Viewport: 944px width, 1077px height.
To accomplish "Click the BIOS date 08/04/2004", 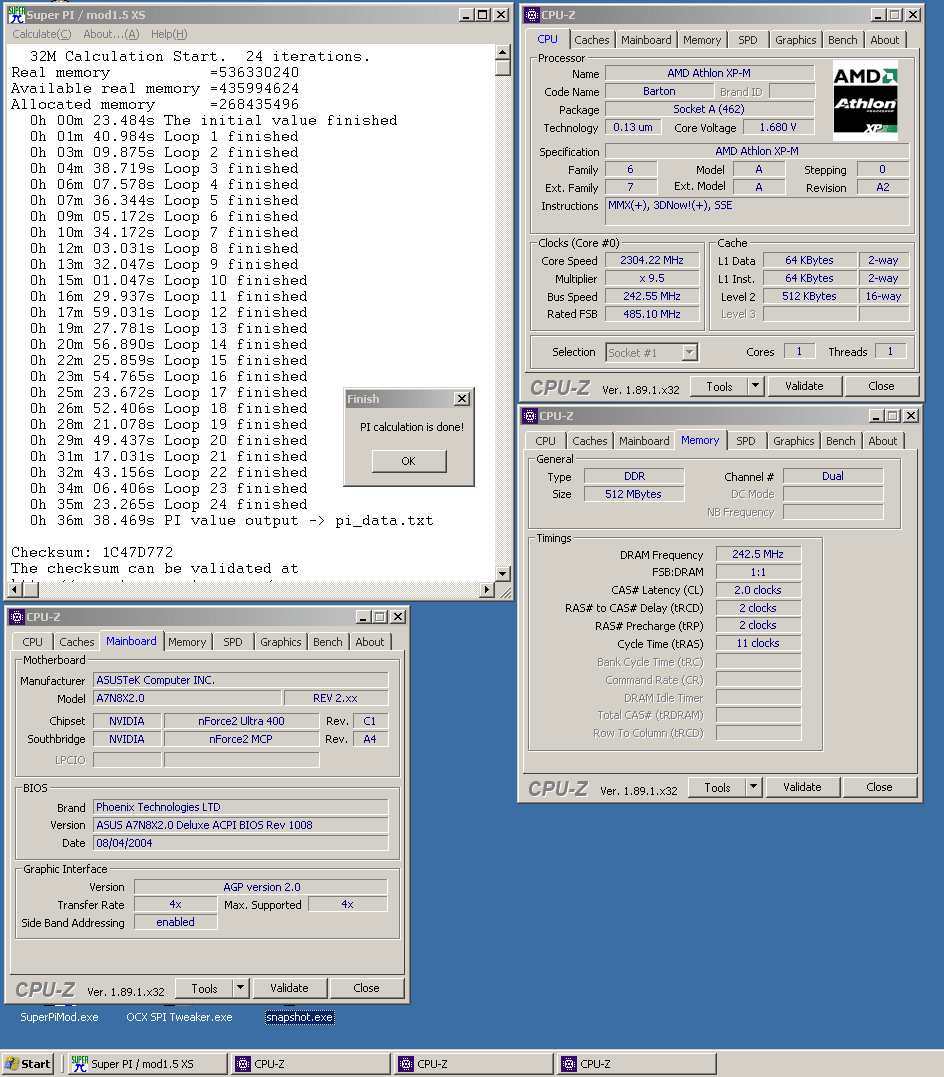I will [240, 843].
